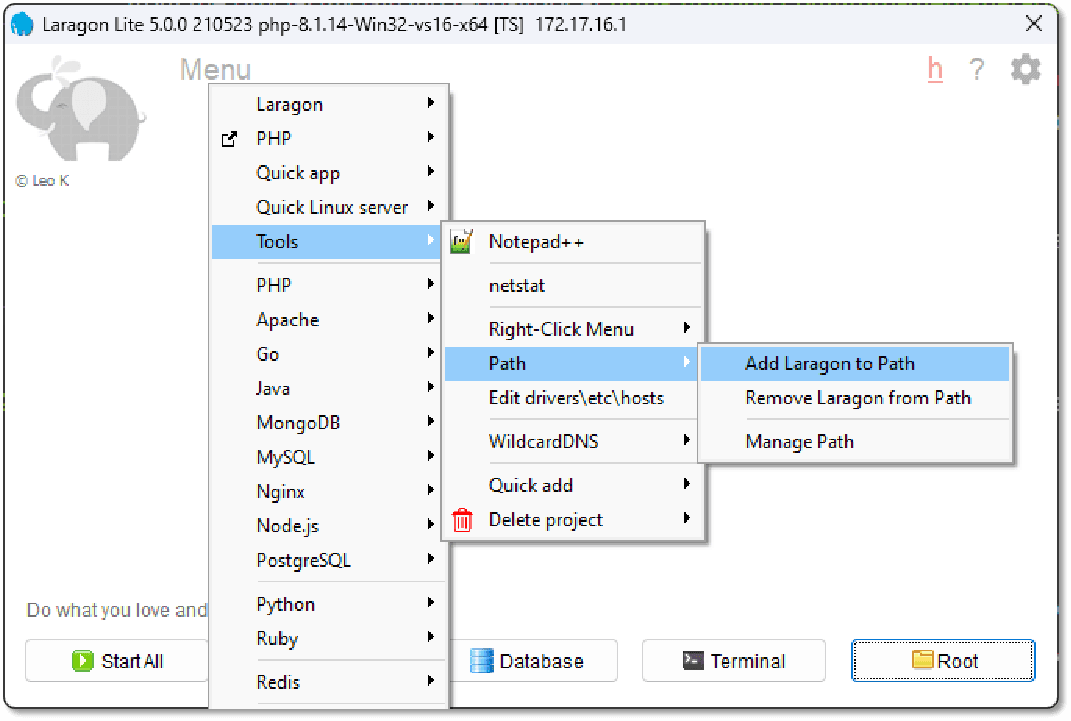Expand Delete project submenu arrow

tap(686, 518)
